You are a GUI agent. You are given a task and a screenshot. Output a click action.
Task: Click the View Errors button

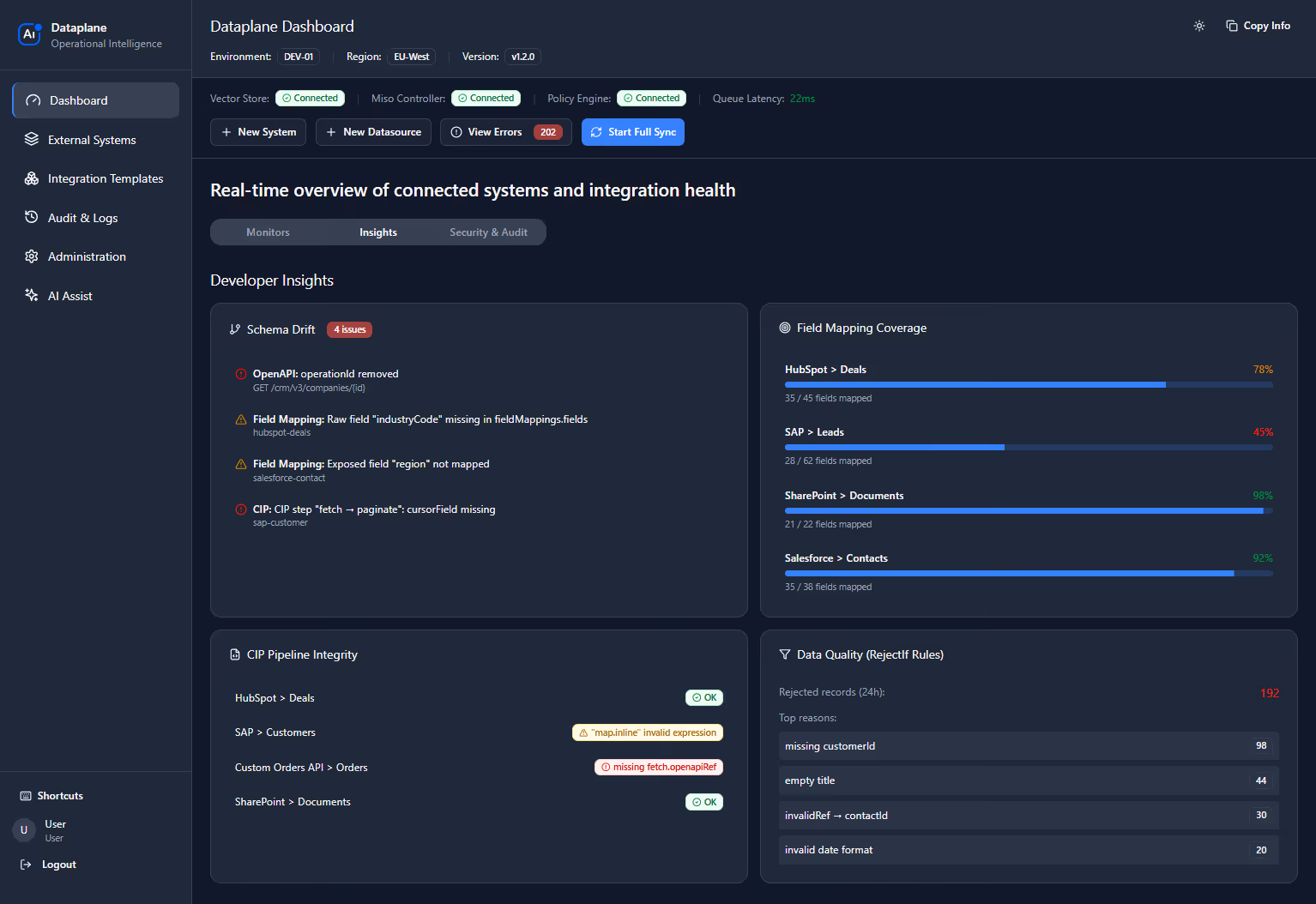coord(506,132)
